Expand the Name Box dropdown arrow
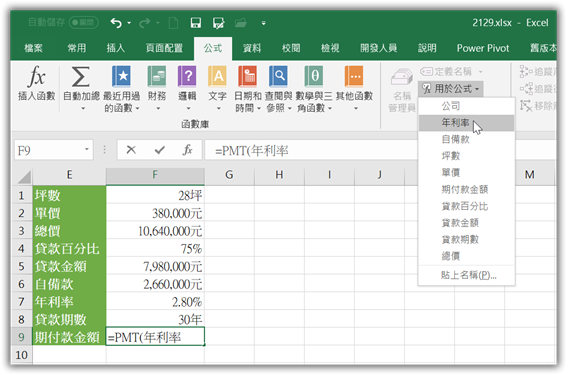The image size is (567, 375). pyautogui.click(x=87, y=149)
